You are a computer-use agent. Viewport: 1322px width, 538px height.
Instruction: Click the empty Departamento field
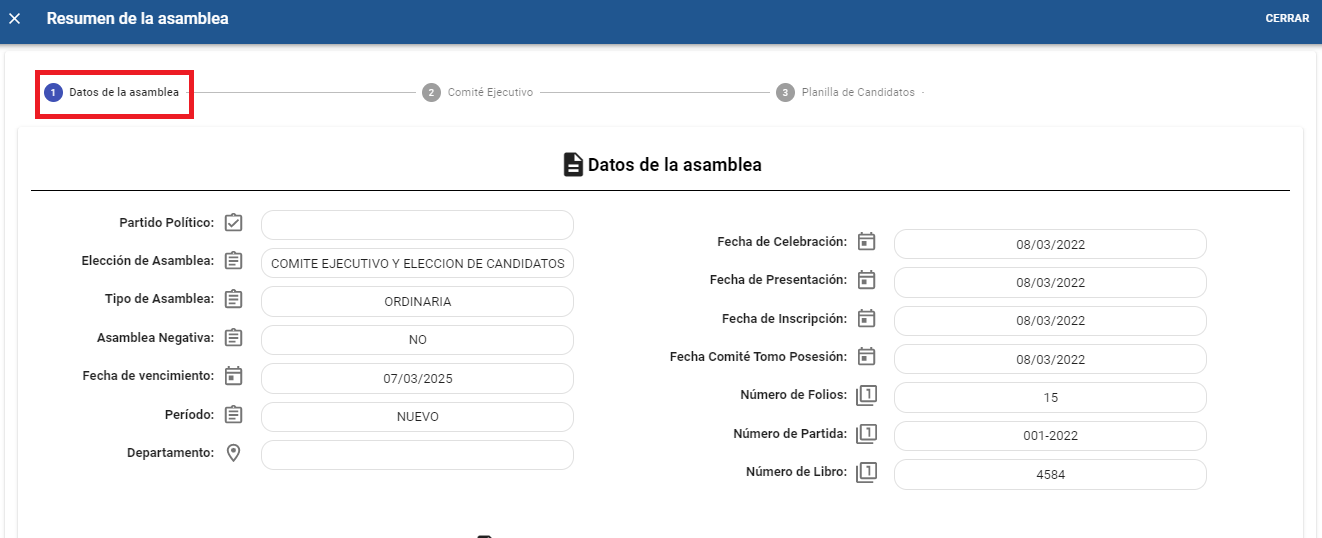point(417,455)
